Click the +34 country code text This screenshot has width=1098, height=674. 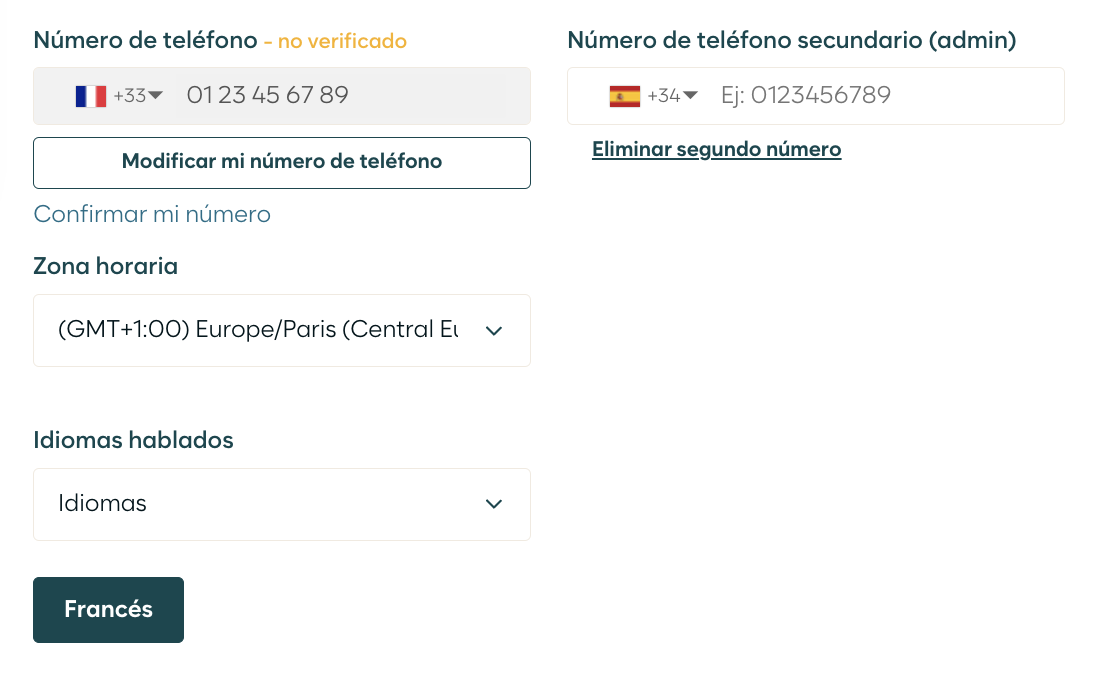click(664, 96)
